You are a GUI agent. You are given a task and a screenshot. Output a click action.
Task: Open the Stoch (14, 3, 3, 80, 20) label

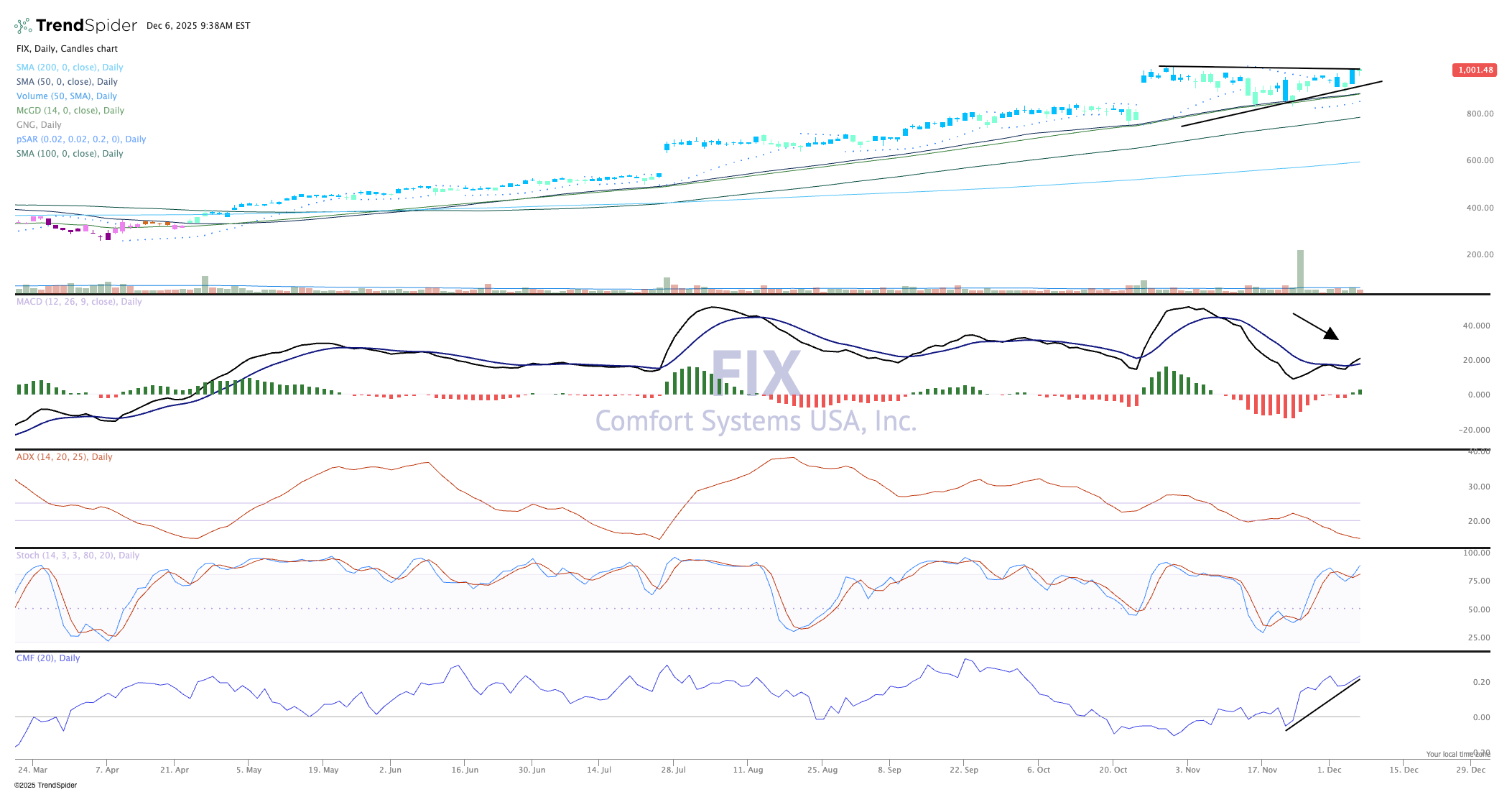tap(78, 556)
